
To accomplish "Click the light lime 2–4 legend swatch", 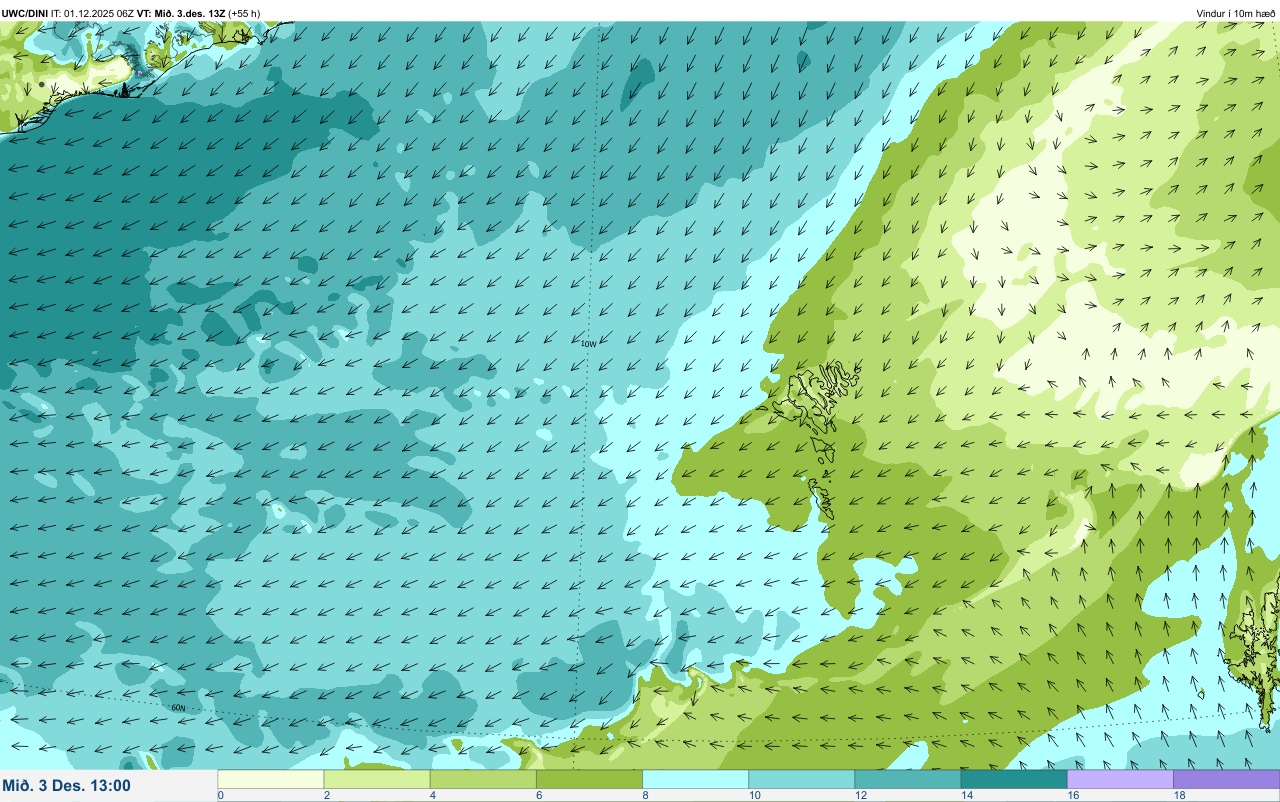I will point(377,779).
